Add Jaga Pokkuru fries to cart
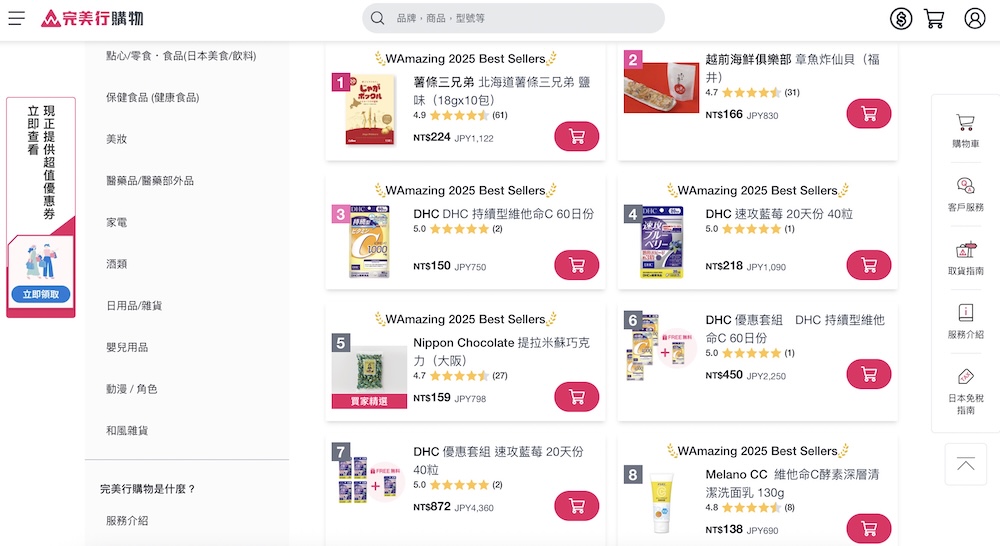Image resolution: width=1000 pixels, height=546 pixels. click(x=576, y=137)
